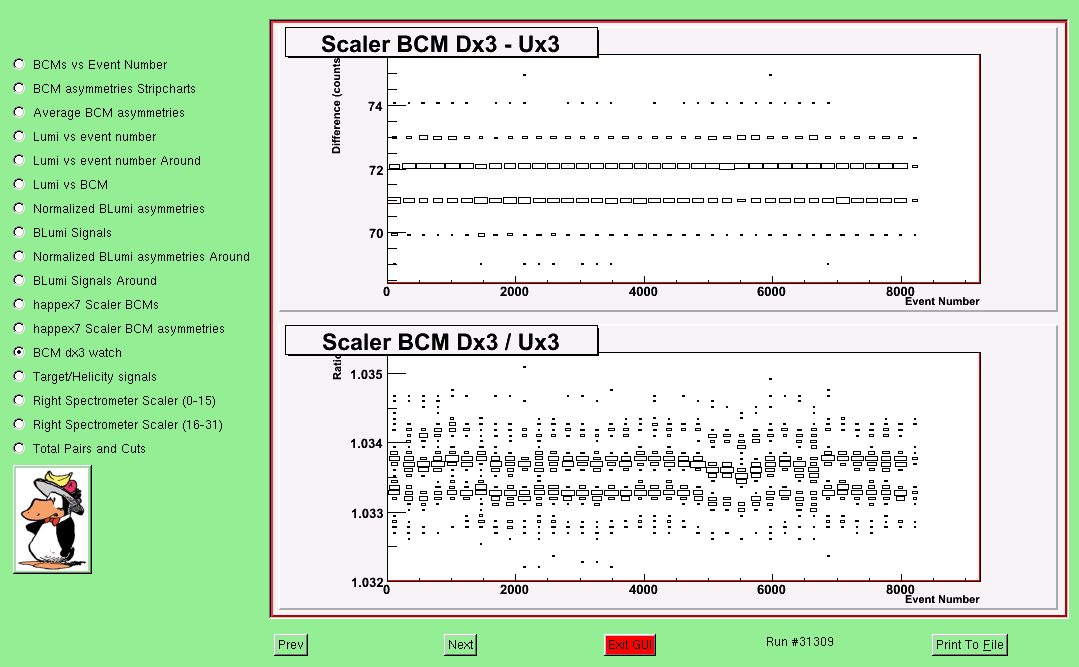This screenshot has width=1079, height=667.
Task: Select Normalized BLumi asymmetries Around
Action: coord(131,257)
